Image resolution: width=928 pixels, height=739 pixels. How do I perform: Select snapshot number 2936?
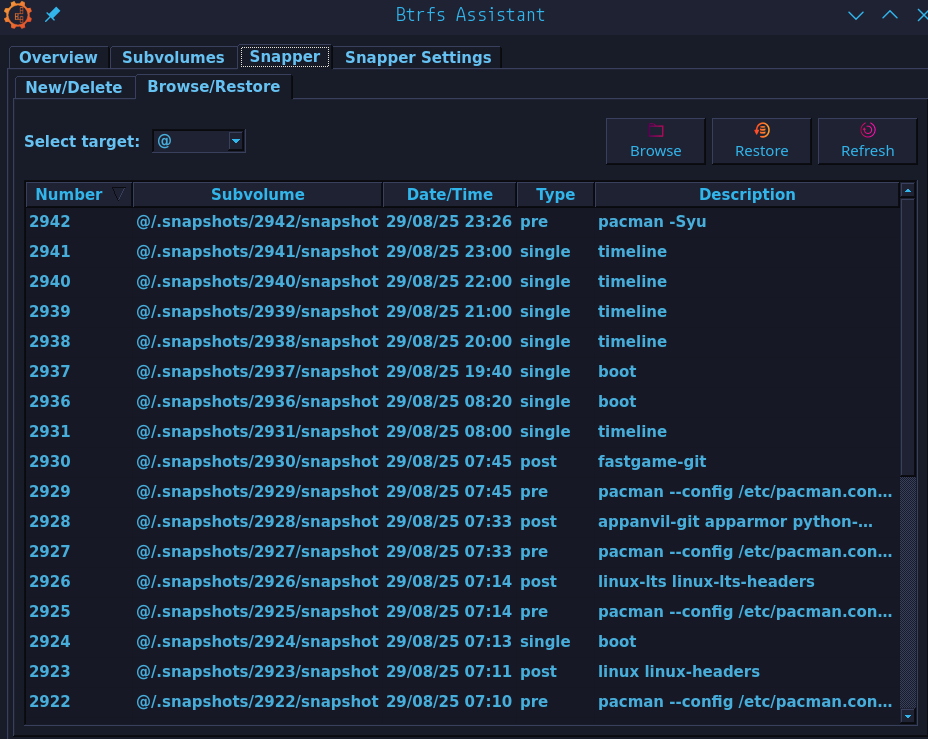tap(50, 402)
